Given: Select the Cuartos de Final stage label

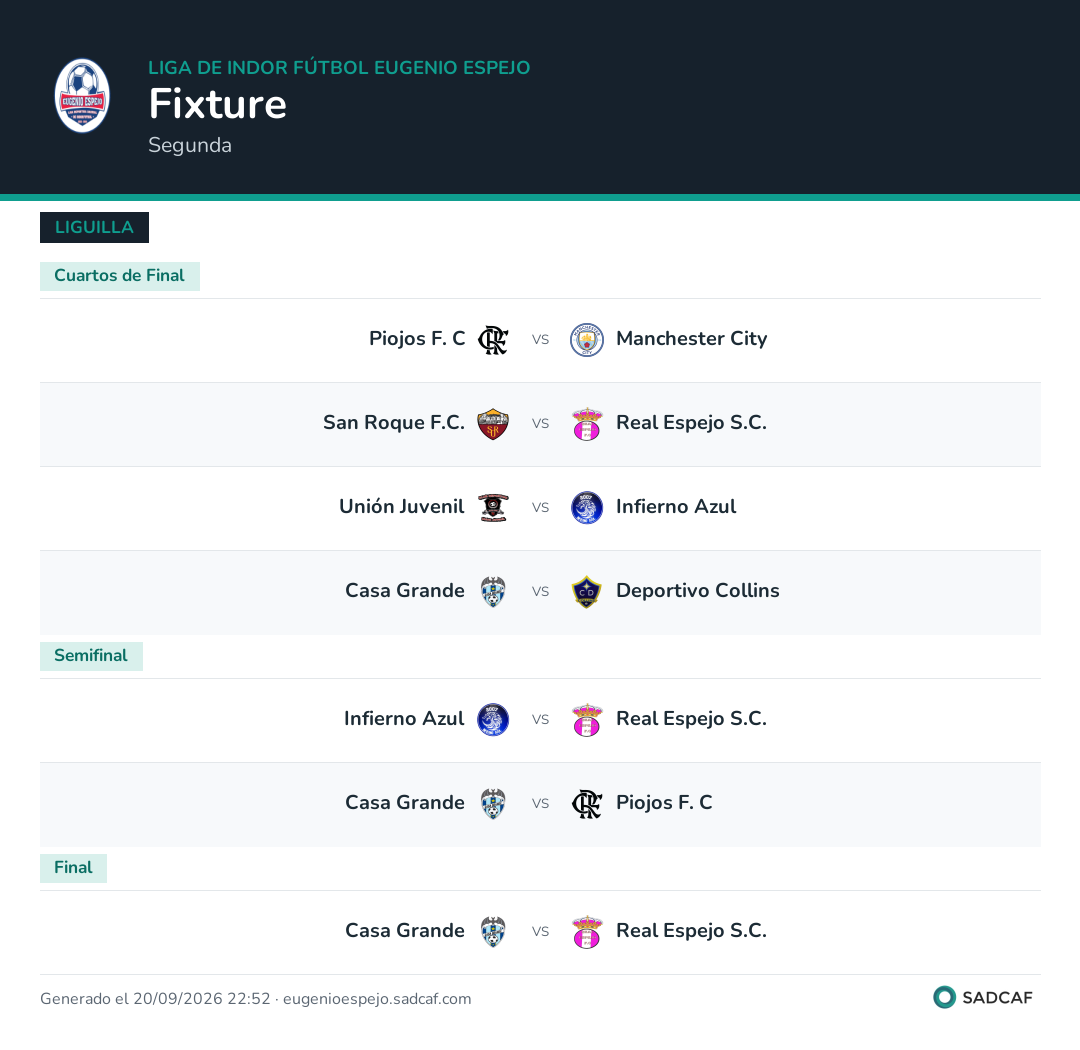Looking at the screenshot, I should tap(120, 276).
